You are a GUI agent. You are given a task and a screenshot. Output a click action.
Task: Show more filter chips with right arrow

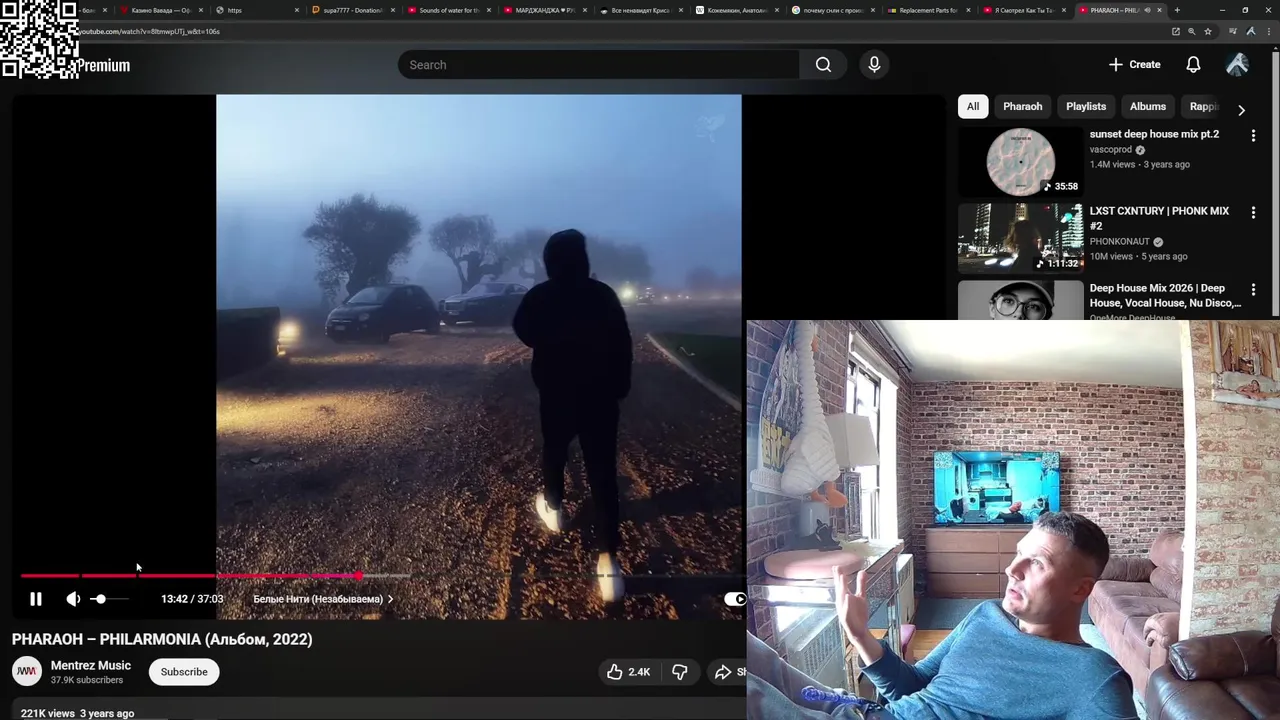pyautogui.click(x=1241, y=110)
